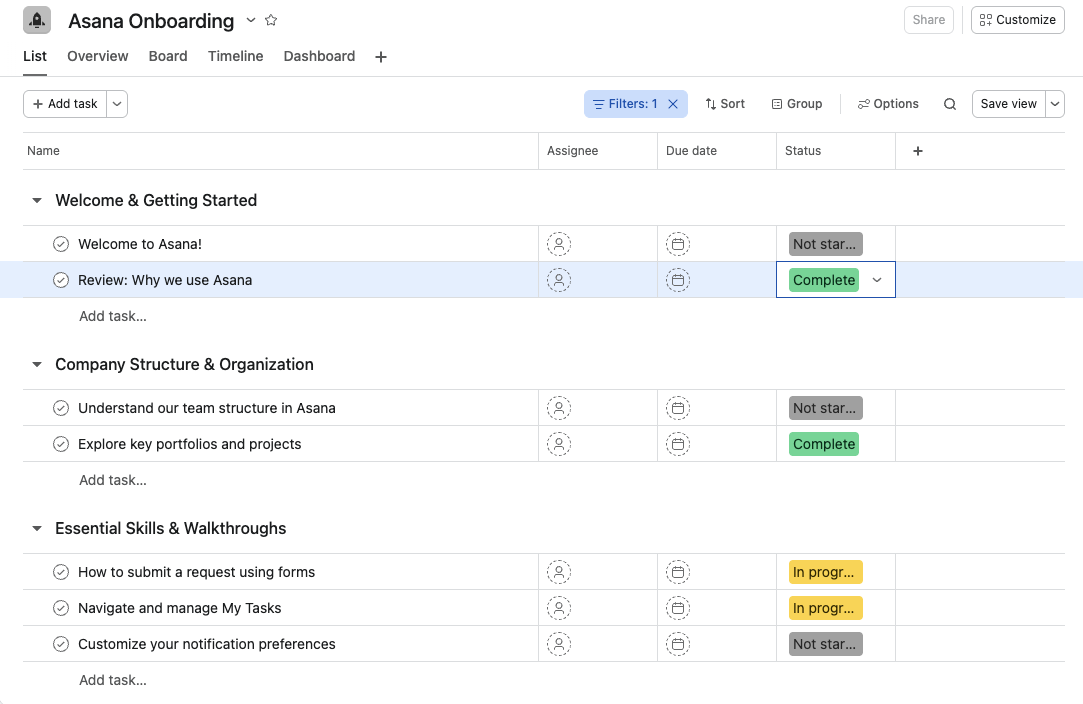Add a task under Company Structure & Organization
The image size is (1083, 704).
point(112,479)
